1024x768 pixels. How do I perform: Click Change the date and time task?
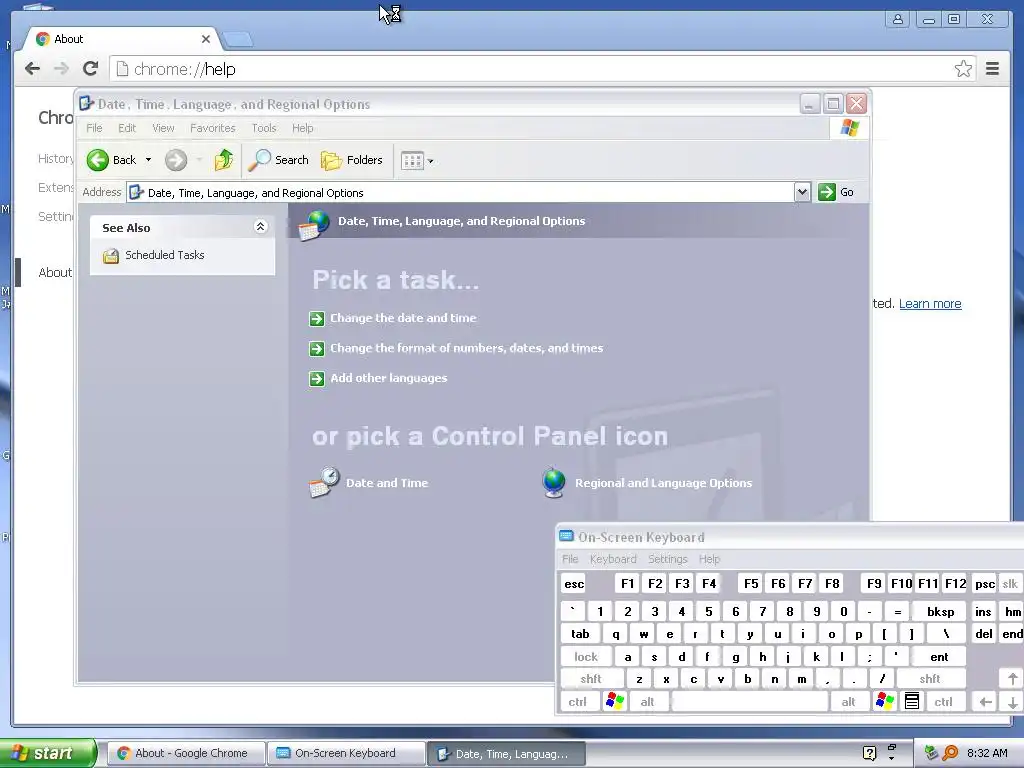point(403,318)
